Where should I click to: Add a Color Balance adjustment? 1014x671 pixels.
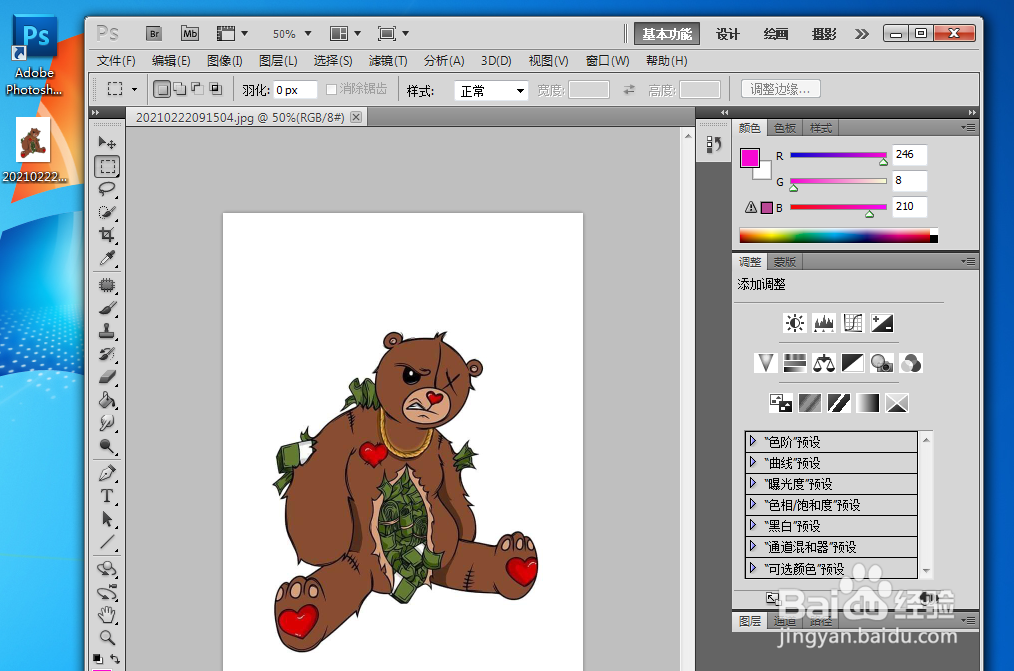(x=824, y=363)
